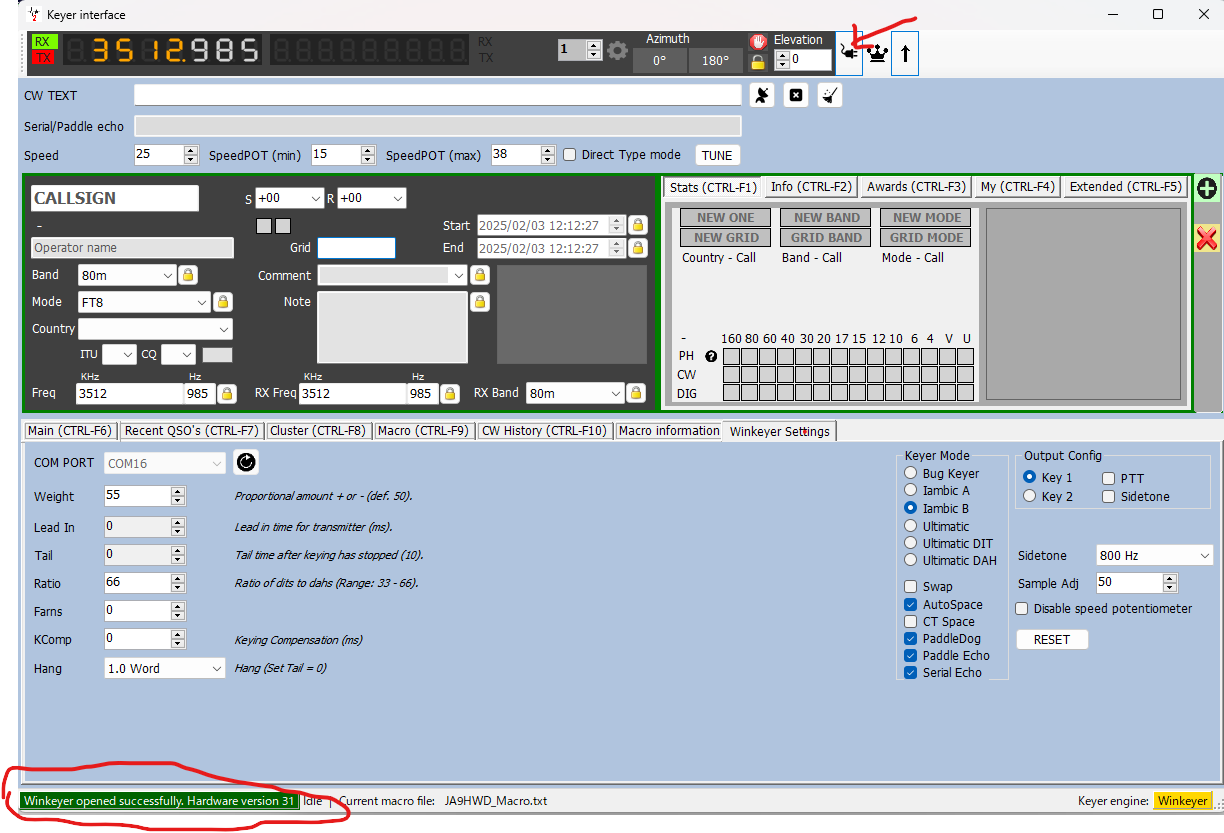Uncheck the AutoSpace option
Viewport: 1224px width, 833px height.
coord(911,604)
